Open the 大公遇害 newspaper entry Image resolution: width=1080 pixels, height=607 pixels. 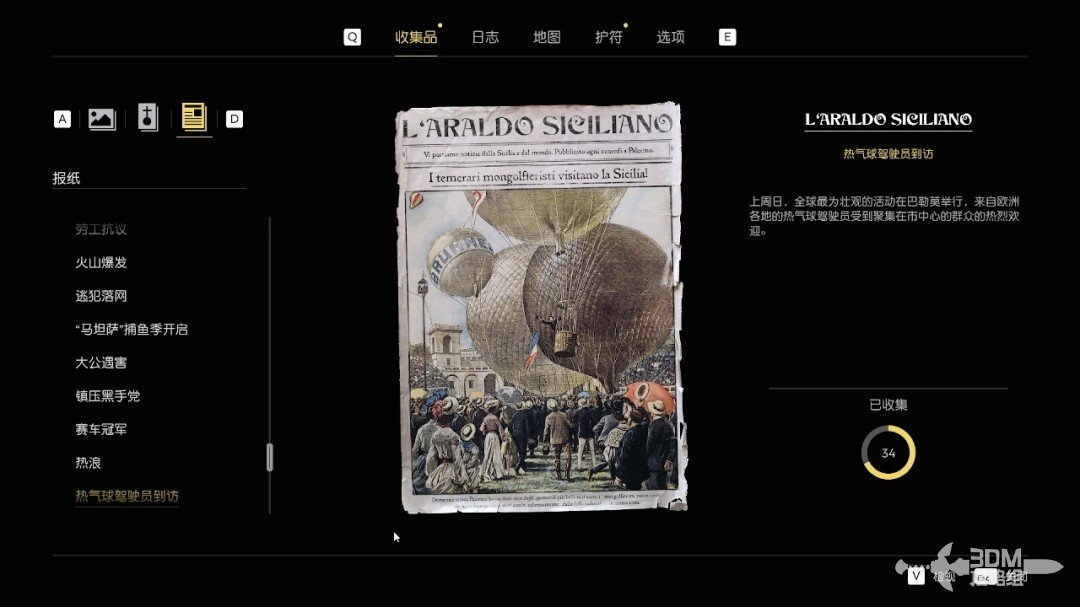click(101, 362)
